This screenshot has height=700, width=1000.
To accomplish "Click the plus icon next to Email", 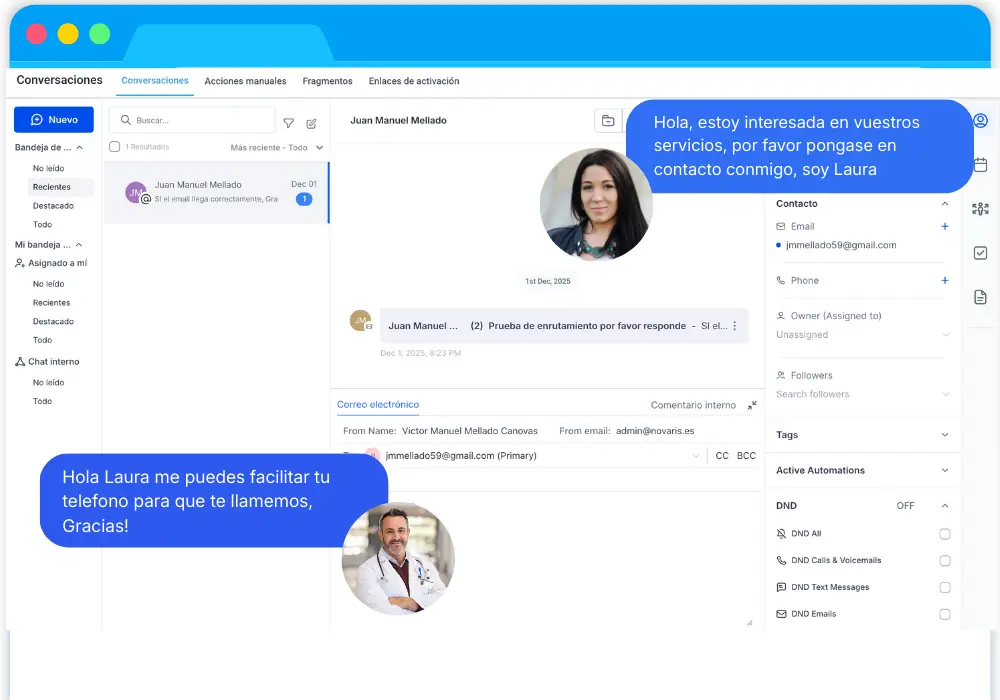I will coord(944,227).
